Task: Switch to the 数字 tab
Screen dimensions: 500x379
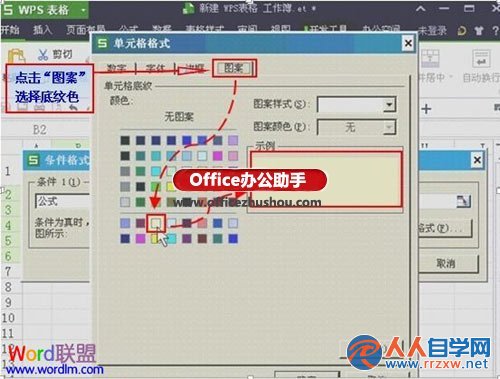Action: pos(117,69)
